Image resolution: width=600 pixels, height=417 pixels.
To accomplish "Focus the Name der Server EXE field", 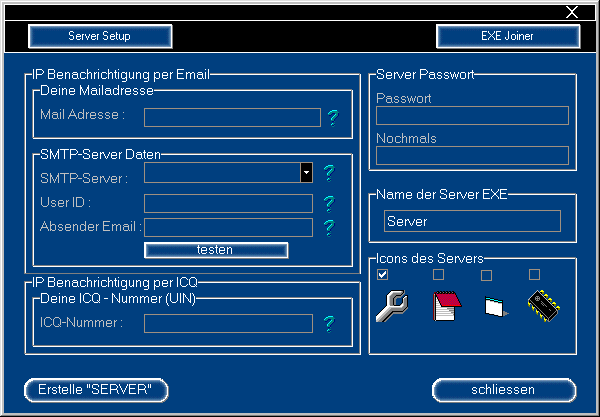I will click(x=472, y=221).
